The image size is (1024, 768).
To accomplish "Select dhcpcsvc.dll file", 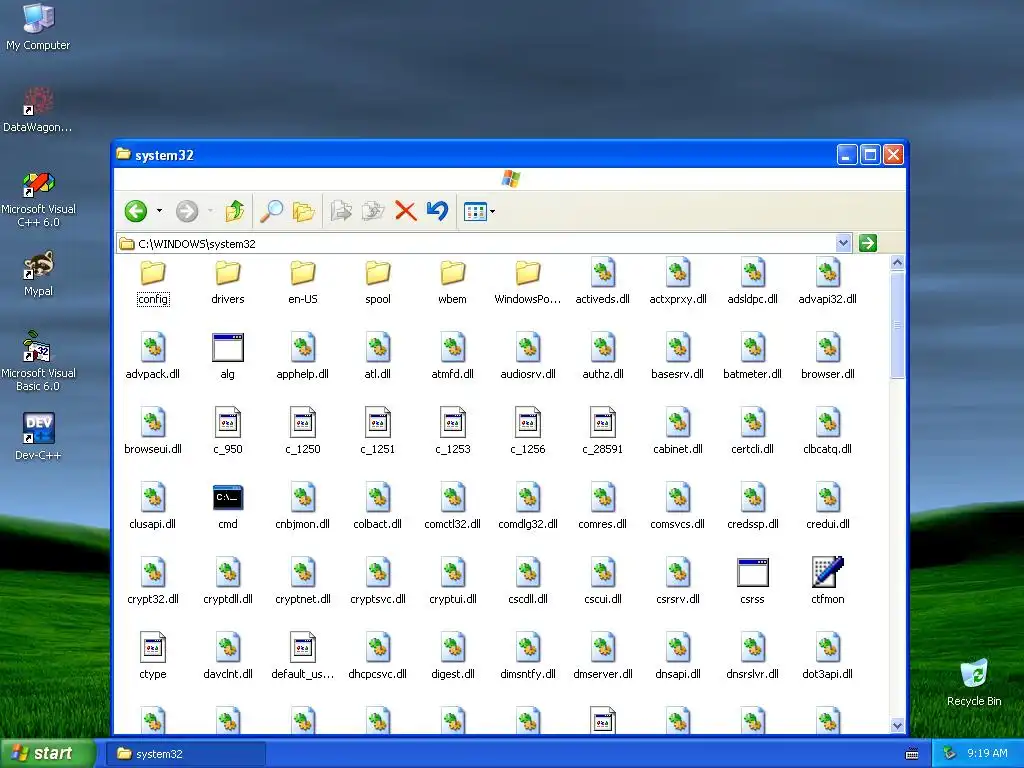I will tap(377, 658).
